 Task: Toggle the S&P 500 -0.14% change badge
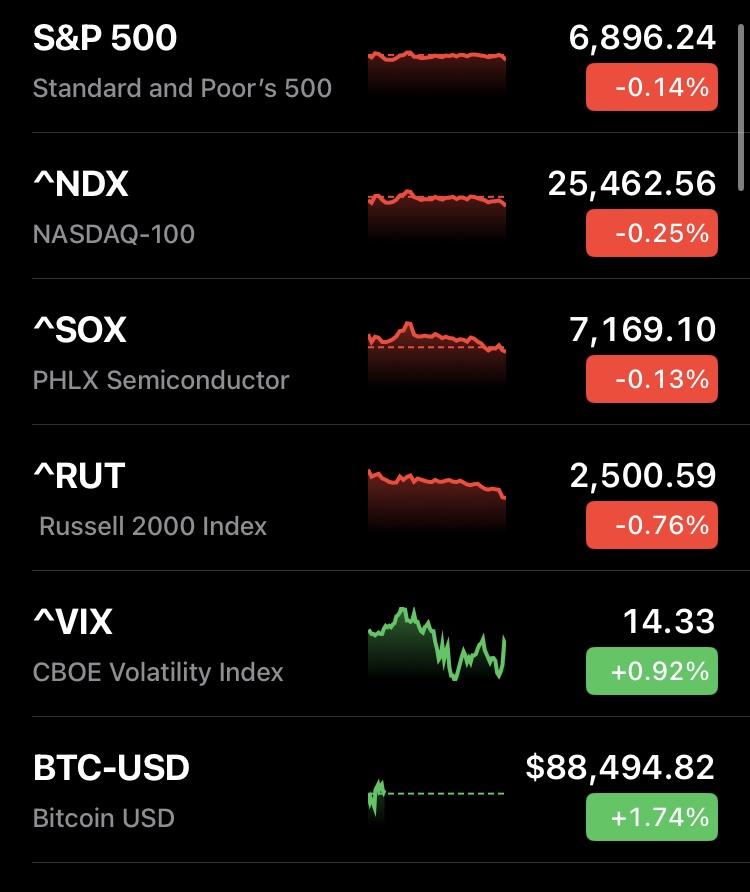(651, 88)
